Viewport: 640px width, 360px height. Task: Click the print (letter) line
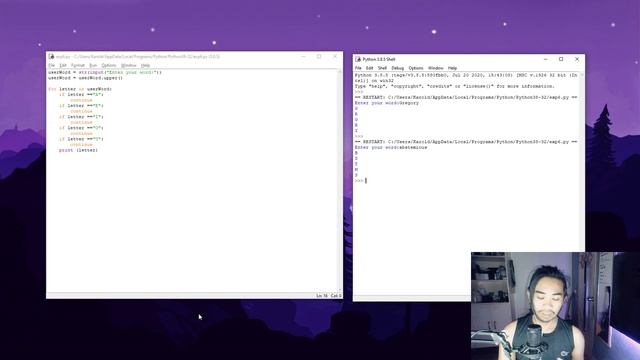[x=78, y=150]
